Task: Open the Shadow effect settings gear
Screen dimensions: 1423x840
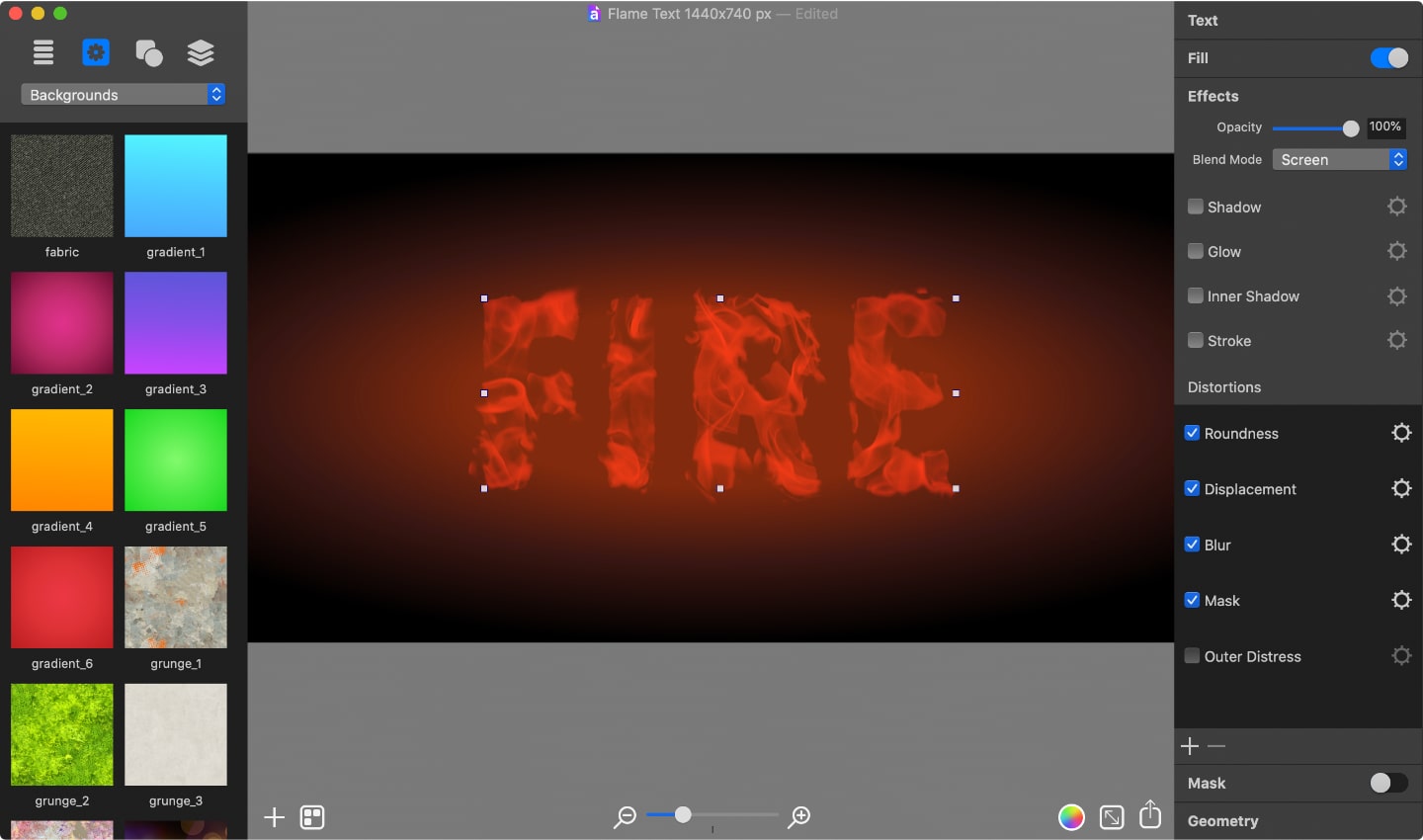Action: coord(1396,207)
